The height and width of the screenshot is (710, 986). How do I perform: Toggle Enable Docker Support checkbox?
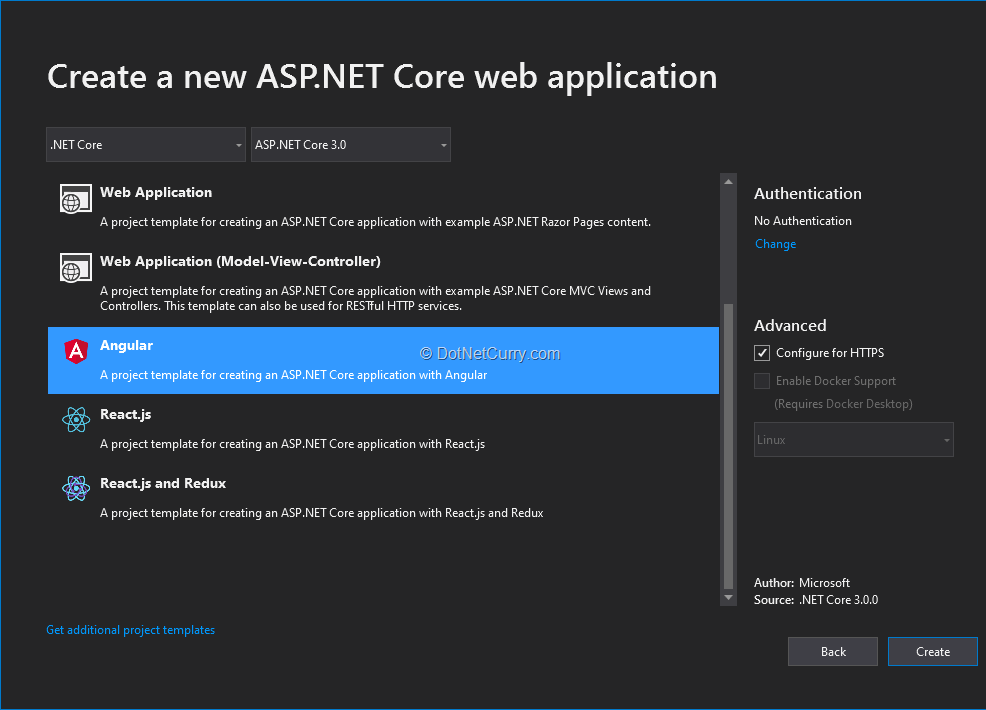tap(762, 380)
